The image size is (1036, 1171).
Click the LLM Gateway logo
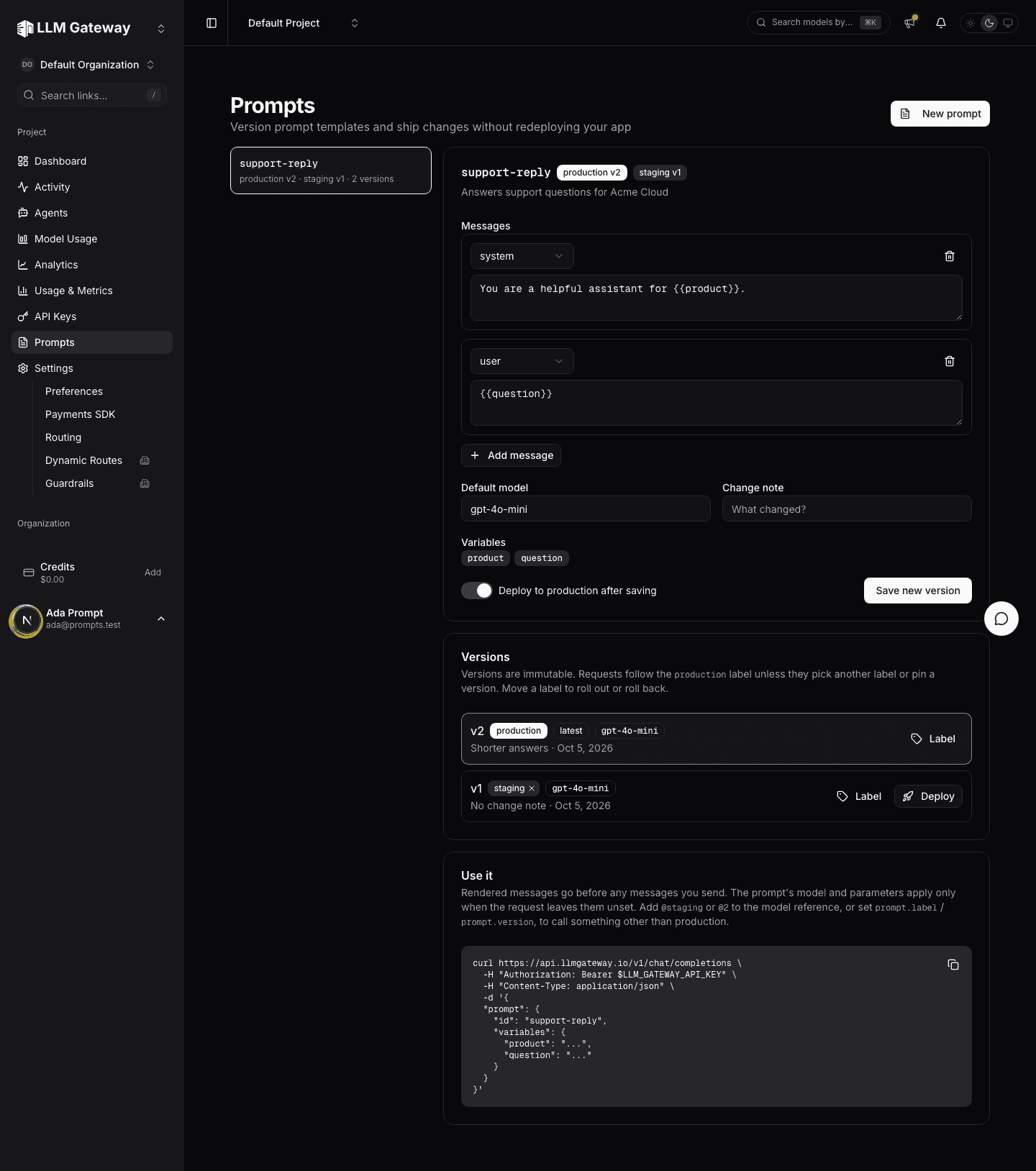[x=74, y=28]
